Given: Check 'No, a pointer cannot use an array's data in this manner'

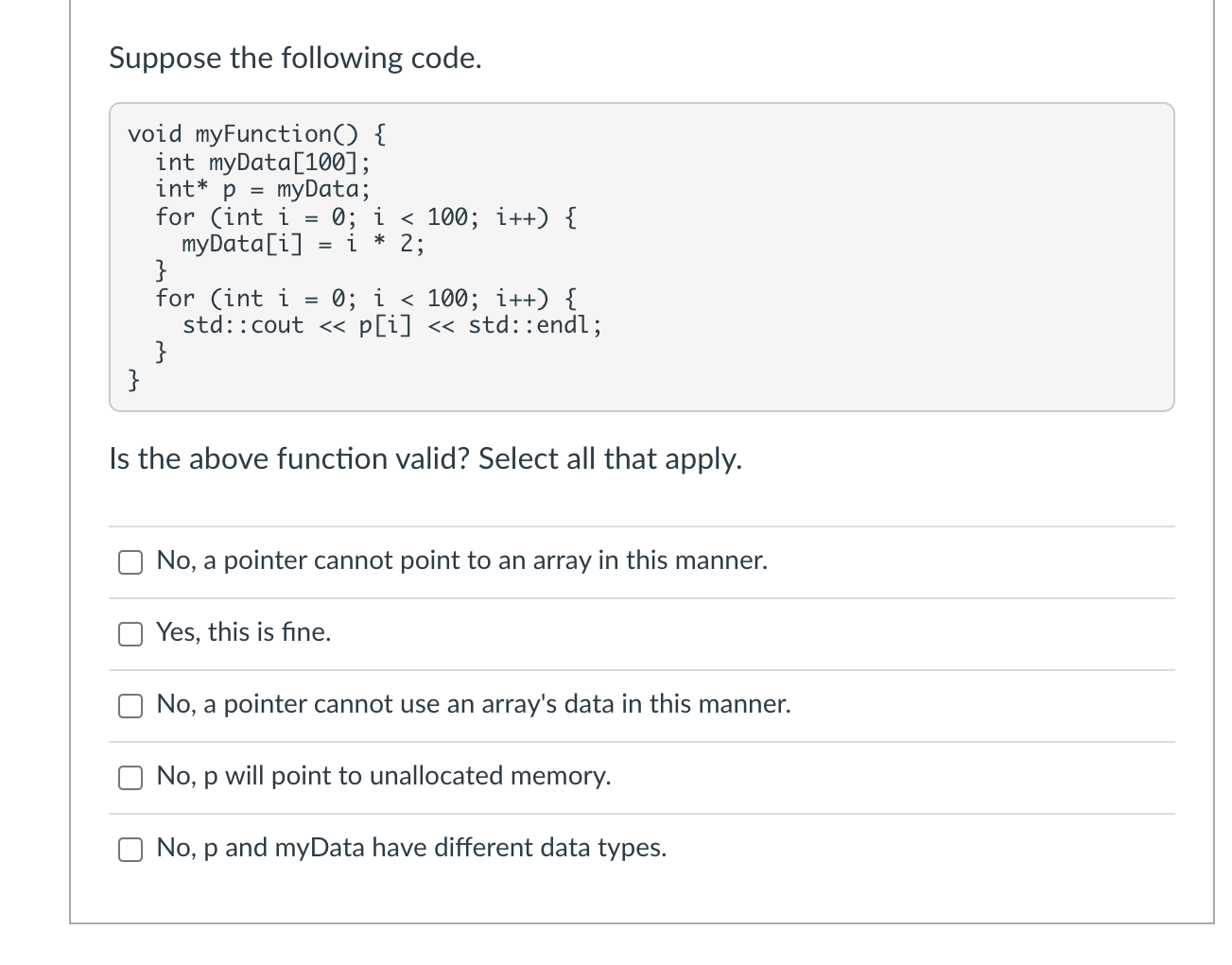Looking at the screenshot, I should [130, 705].
